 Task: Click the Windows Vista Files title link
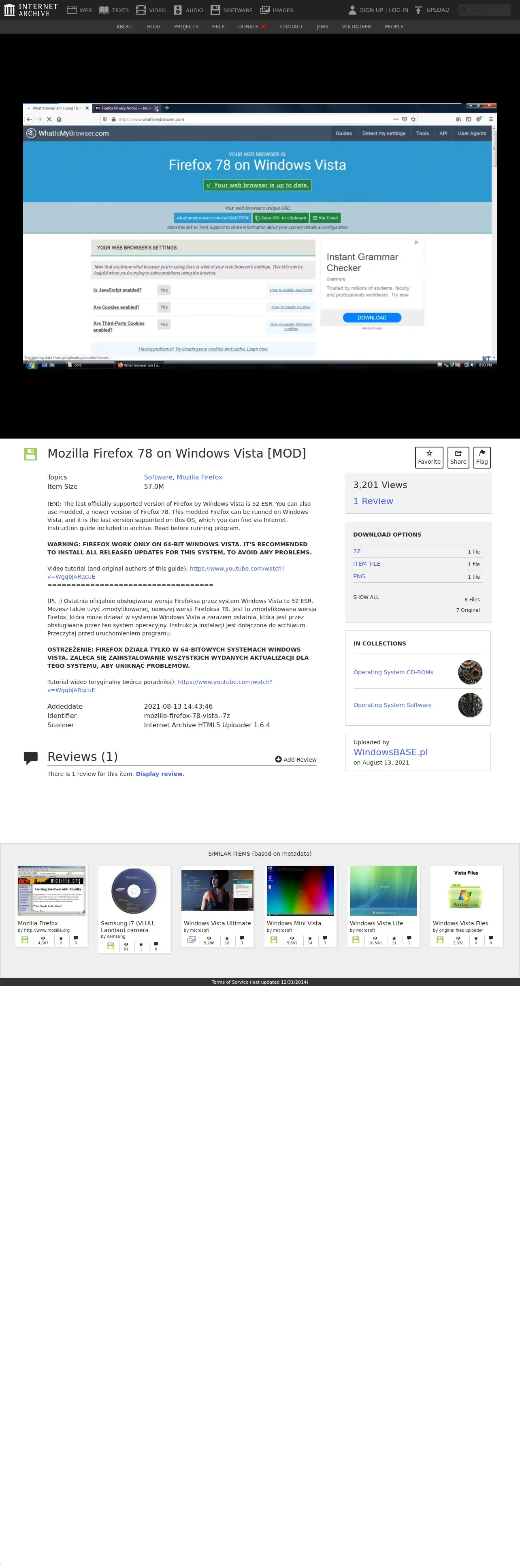click(x=460, y=923)
